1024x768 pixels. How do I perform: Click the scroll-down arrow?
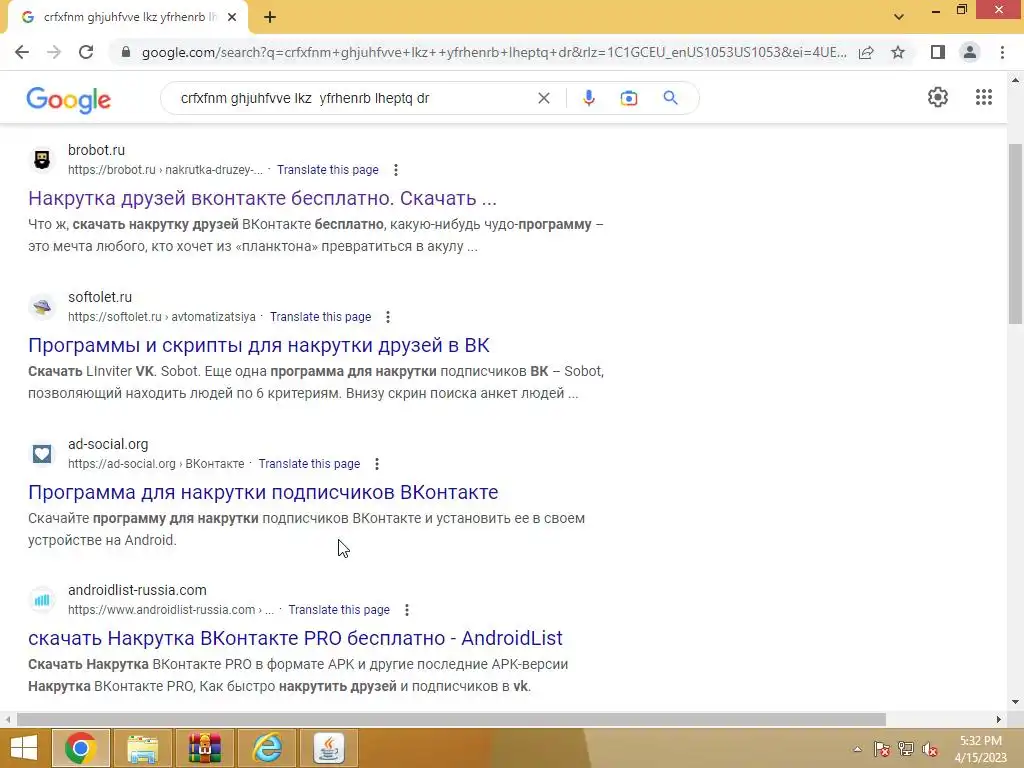(1015, 702)
